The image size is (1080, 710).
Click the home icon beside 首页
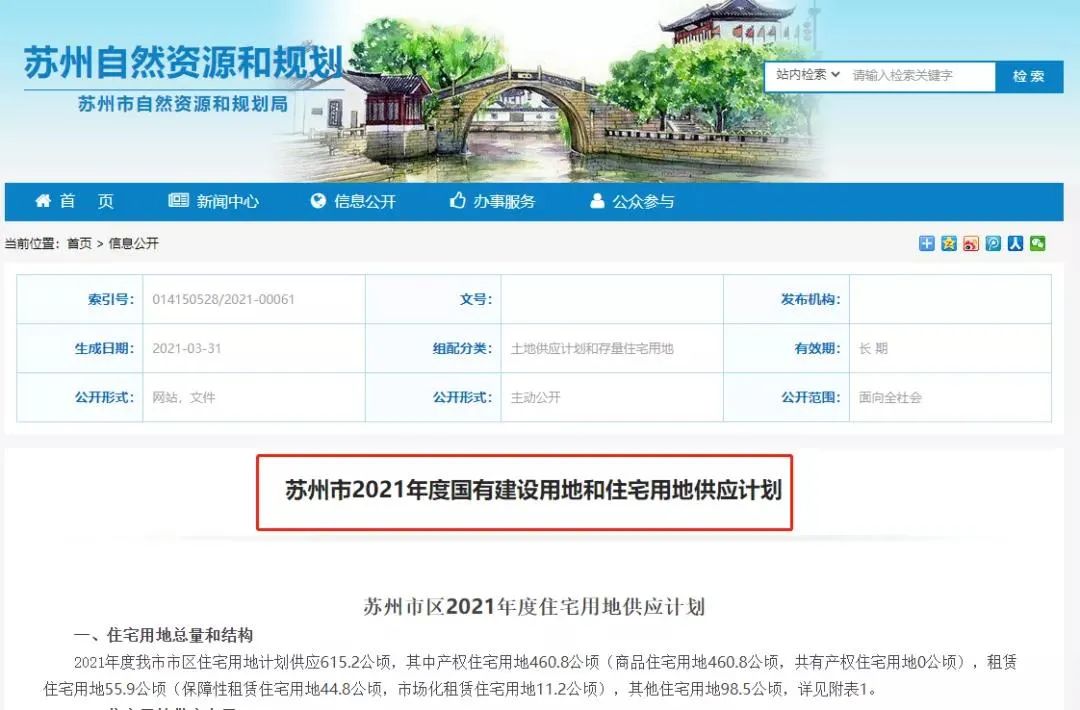point(43,200)
